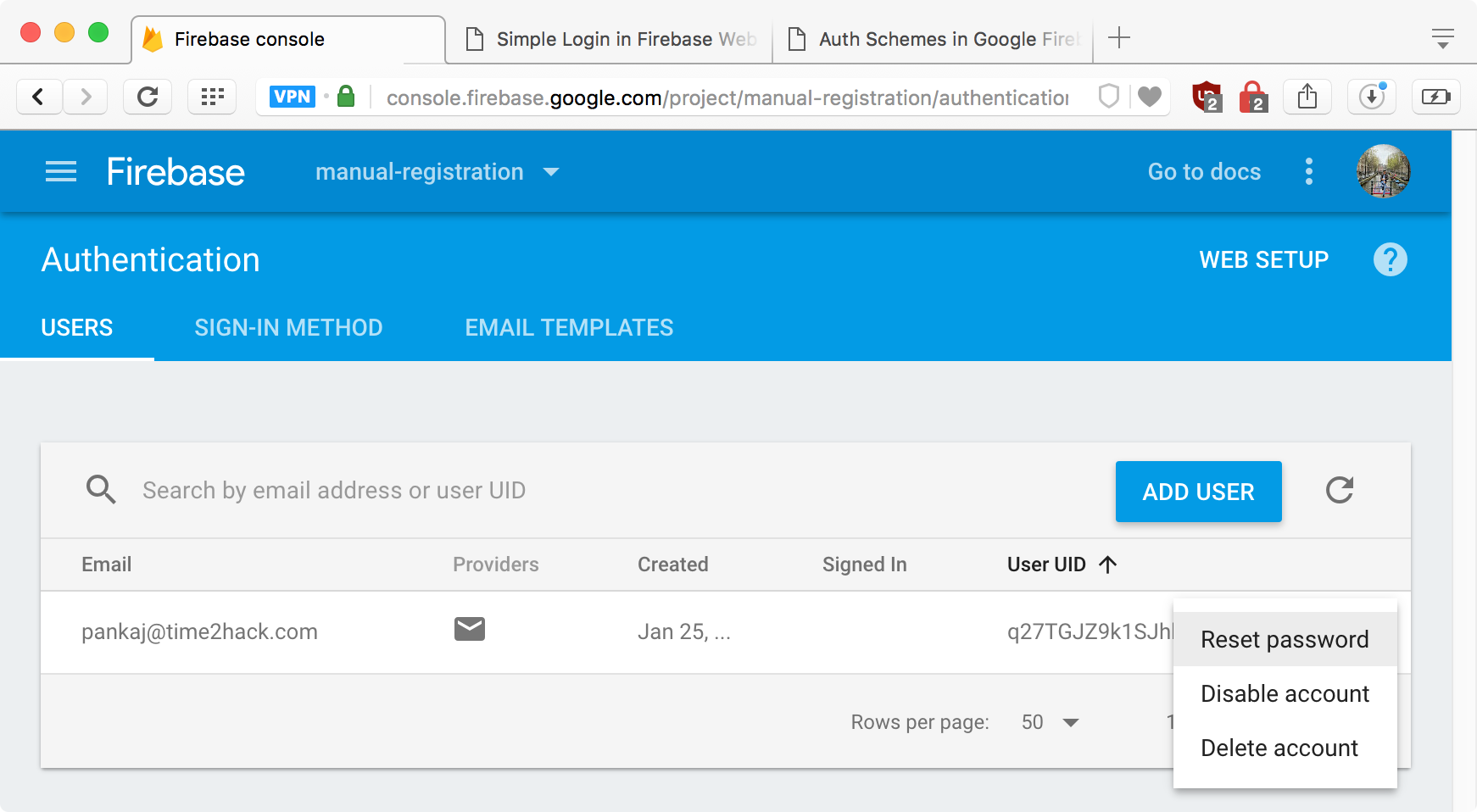1477x812 pixels.
Task: Click the green padlock security icon
Action: point(346,96)
